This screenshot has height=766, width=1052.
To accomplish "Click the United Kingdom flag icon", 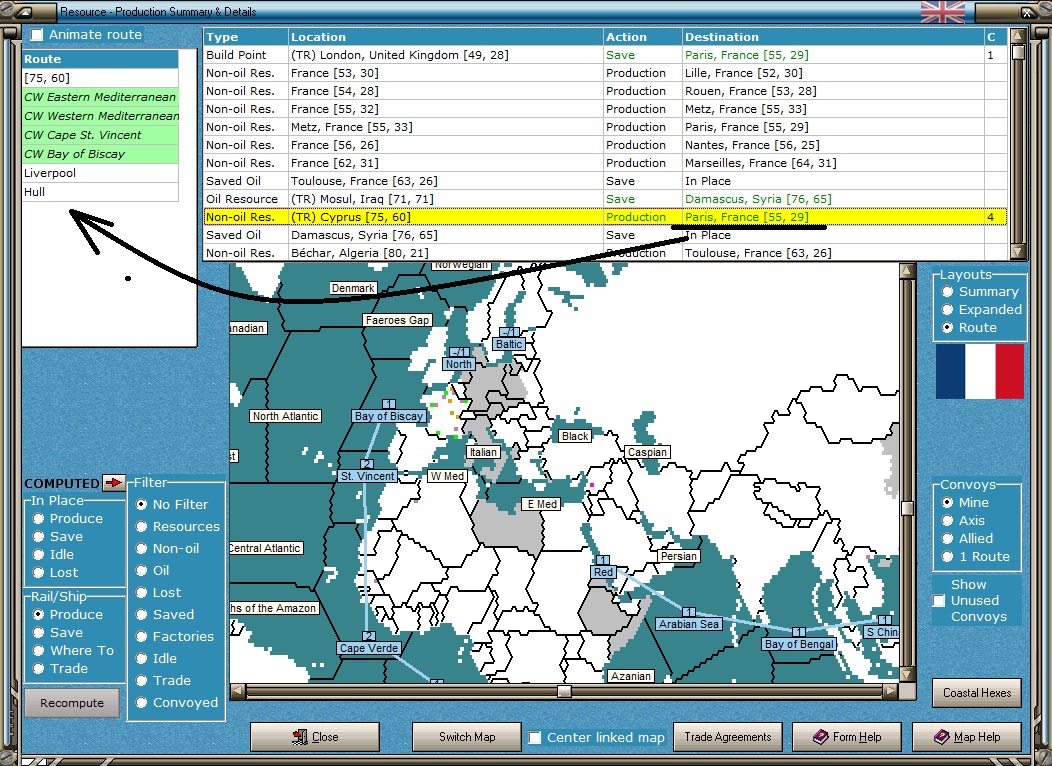I will tap(942, 12).
